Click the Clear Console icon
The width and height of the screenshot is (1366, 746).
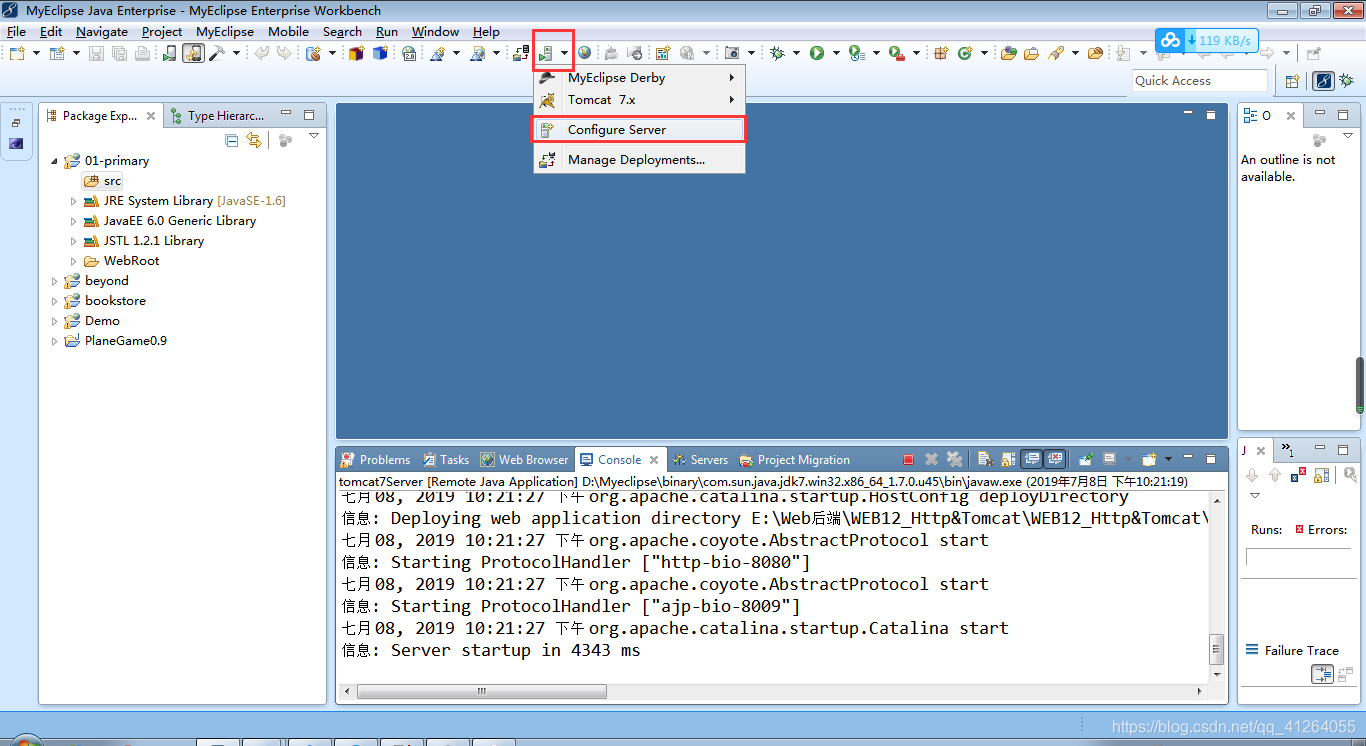coord(985,460)
